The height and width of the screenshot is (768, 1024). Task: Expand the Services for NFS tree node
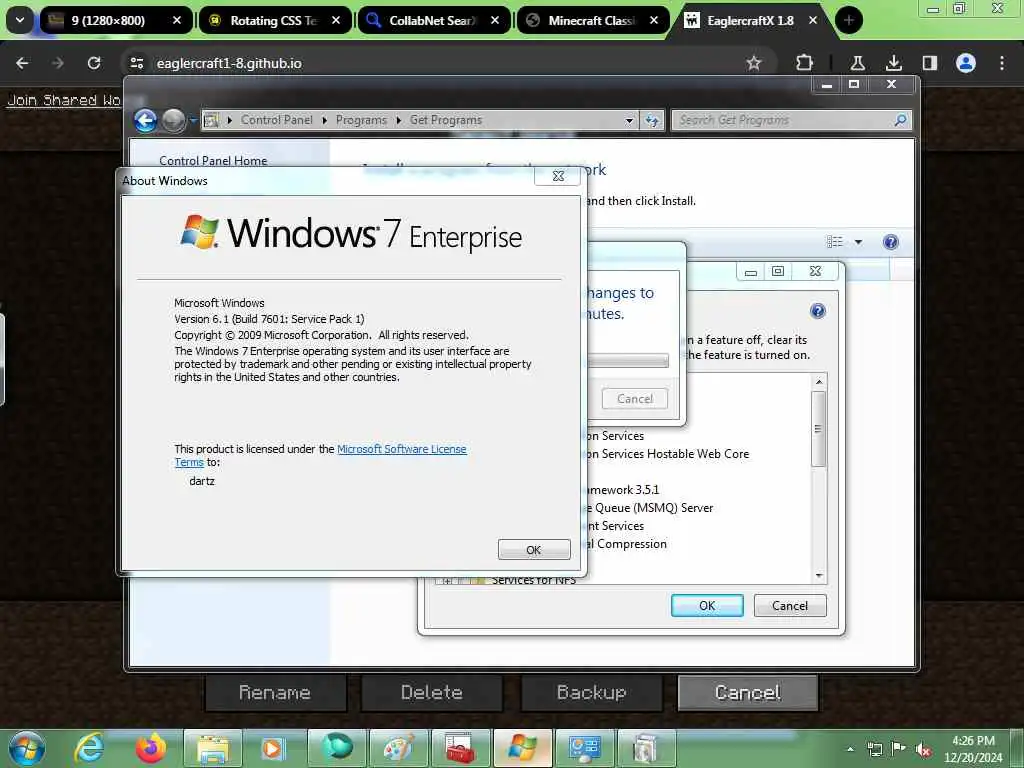click(447, 580)
